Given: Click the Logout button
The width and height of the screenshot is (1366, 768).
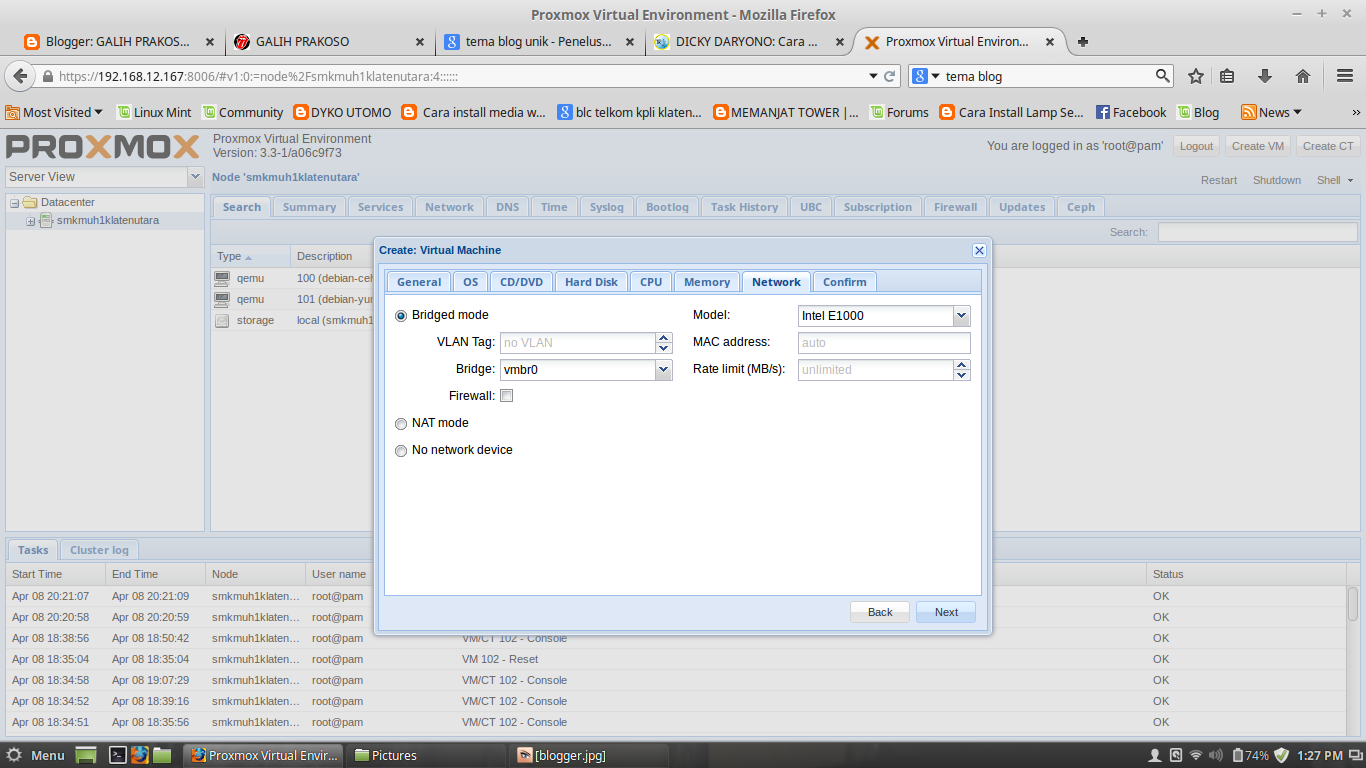Looking at the screenshot, I should [x=1196, y=146].
